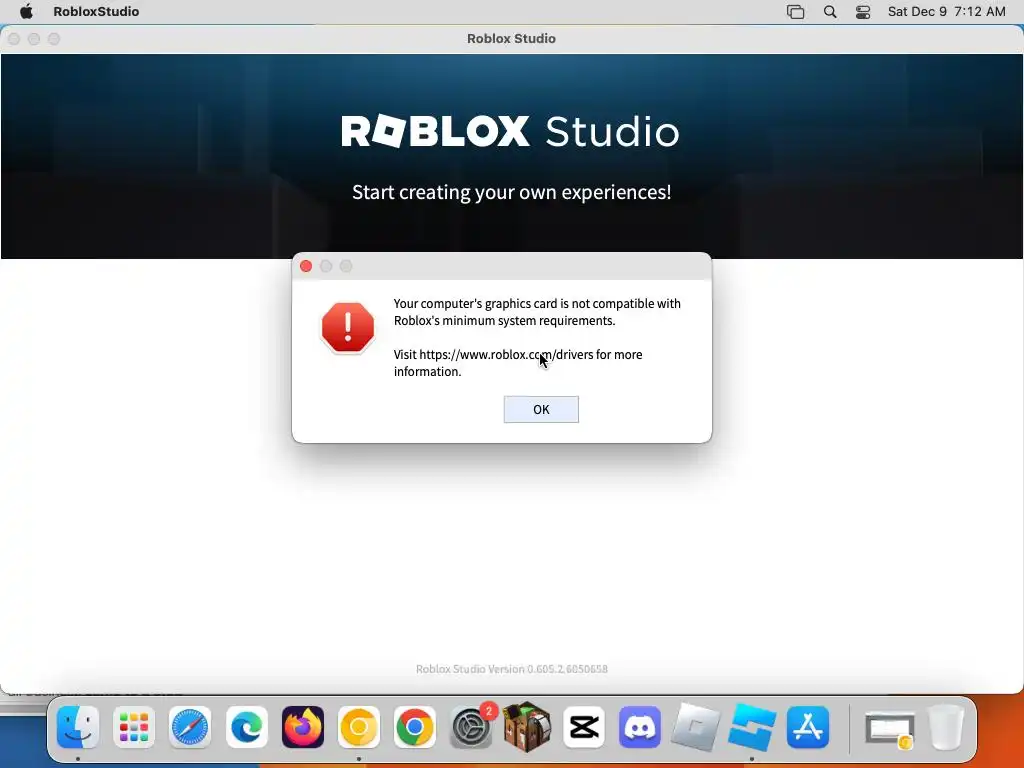Launch Microsoft Edge from the Dock

point(246,727)
